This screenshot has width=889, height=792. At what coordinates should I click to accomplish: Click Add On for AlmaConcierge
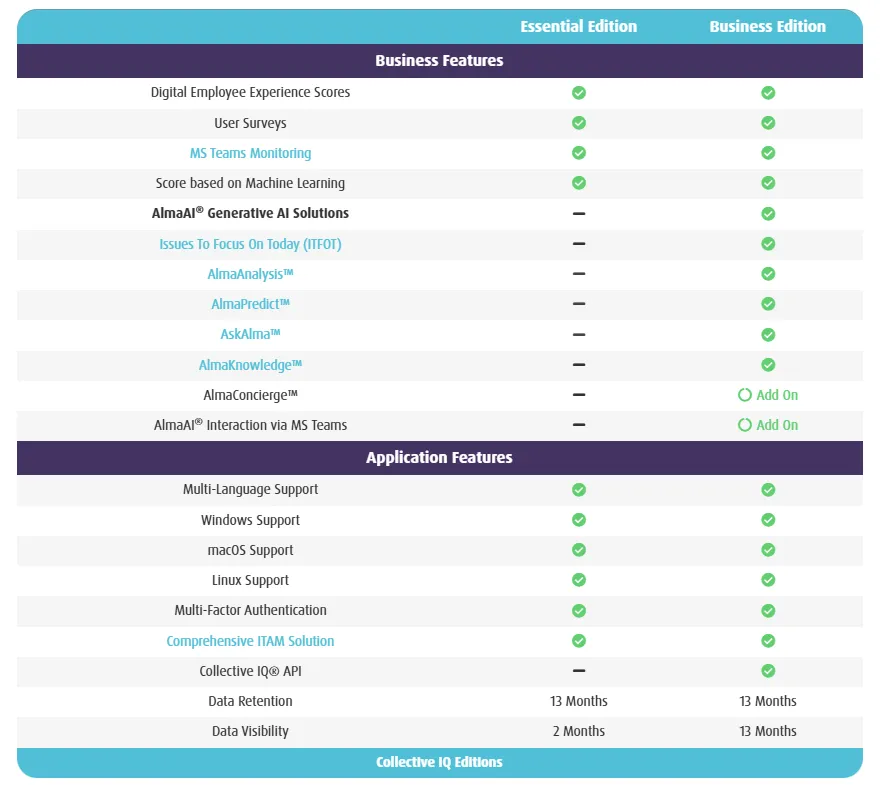coord(768,395)
